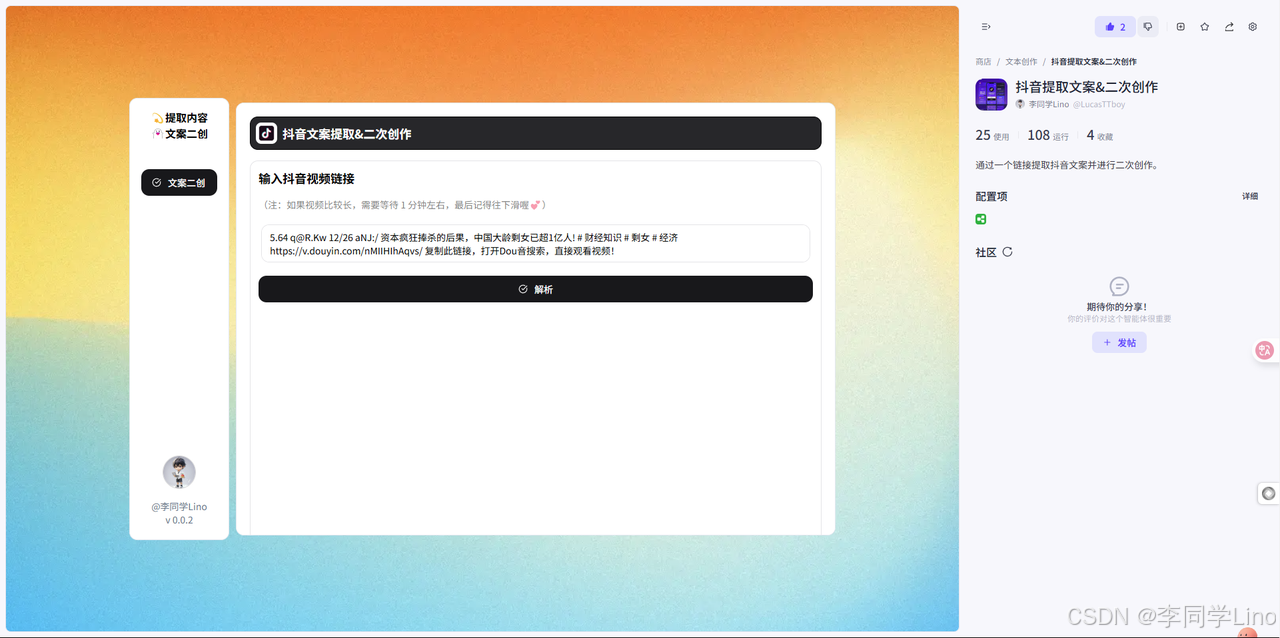Viewport: 1280px width, 638px height.
Task: Click the speech bubble icon above 期待你的分享
Action: click(1119, 287)
